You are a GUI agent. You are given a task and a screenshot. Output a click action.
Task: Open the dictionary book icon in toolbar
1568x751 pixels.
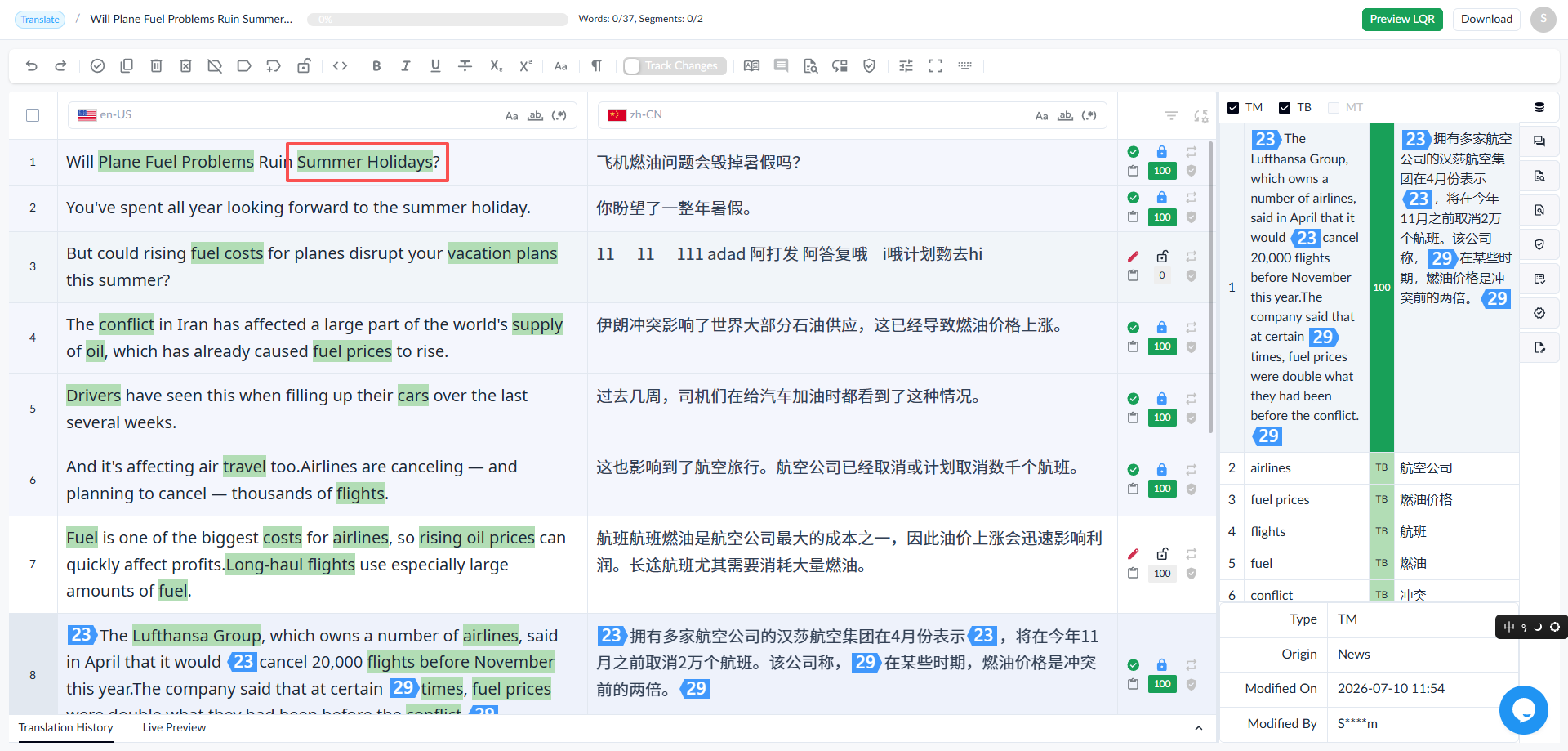pyautogui.click(x=752, y=66)
